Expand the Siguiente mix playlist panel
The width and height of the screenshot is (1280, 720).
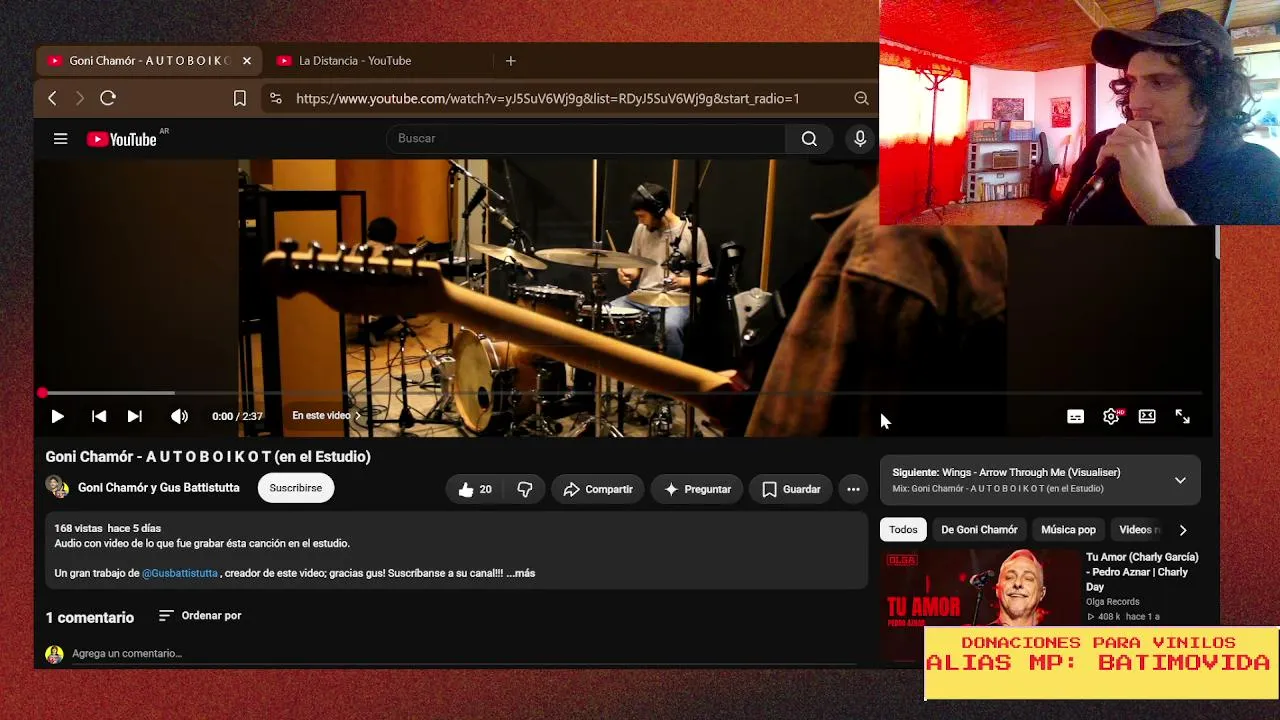pyautogui.click(x=1180, y=480)
